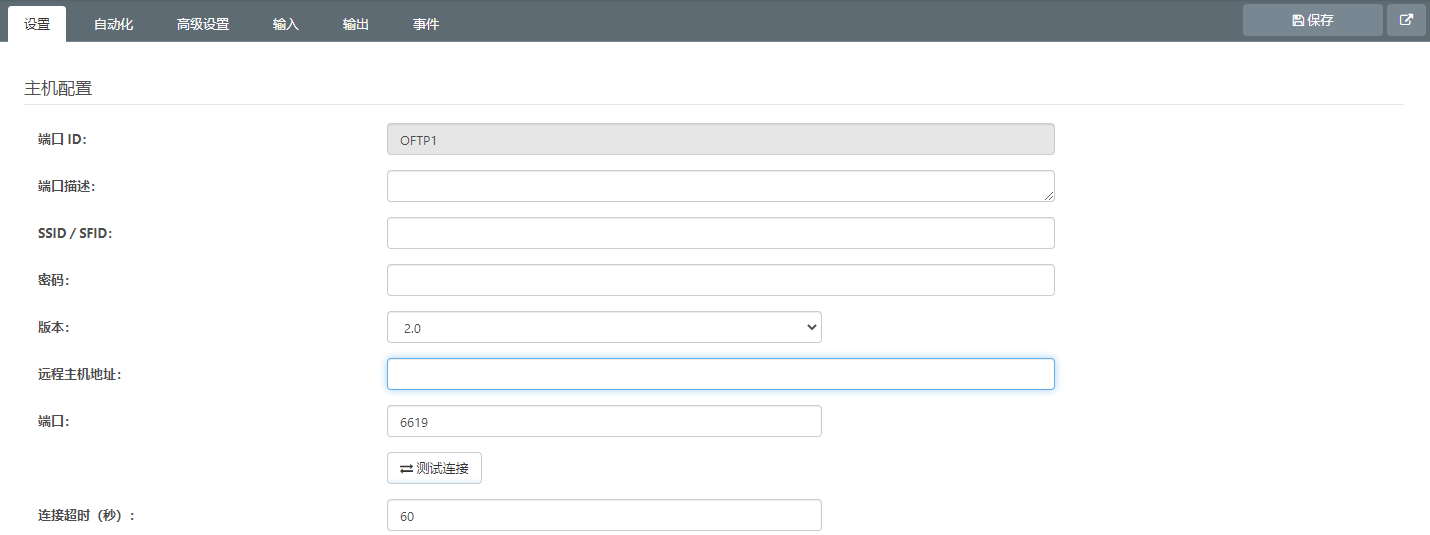
Task: Click the 远程主机地址 field label
Action: [79, 374]
